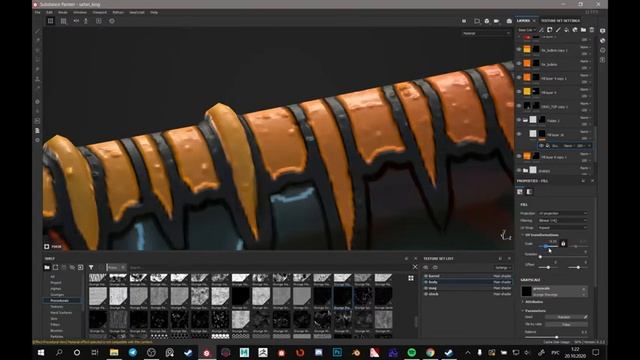Viewport: 640px width, 360px height.
Task: Click the Random seed button
Action: coord(564,317)
